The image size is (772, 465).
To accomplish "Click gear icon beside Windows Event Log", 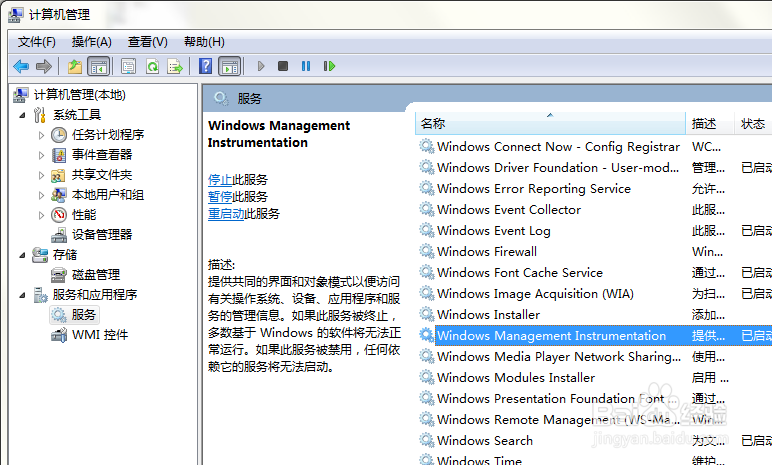I will (426, 230).
